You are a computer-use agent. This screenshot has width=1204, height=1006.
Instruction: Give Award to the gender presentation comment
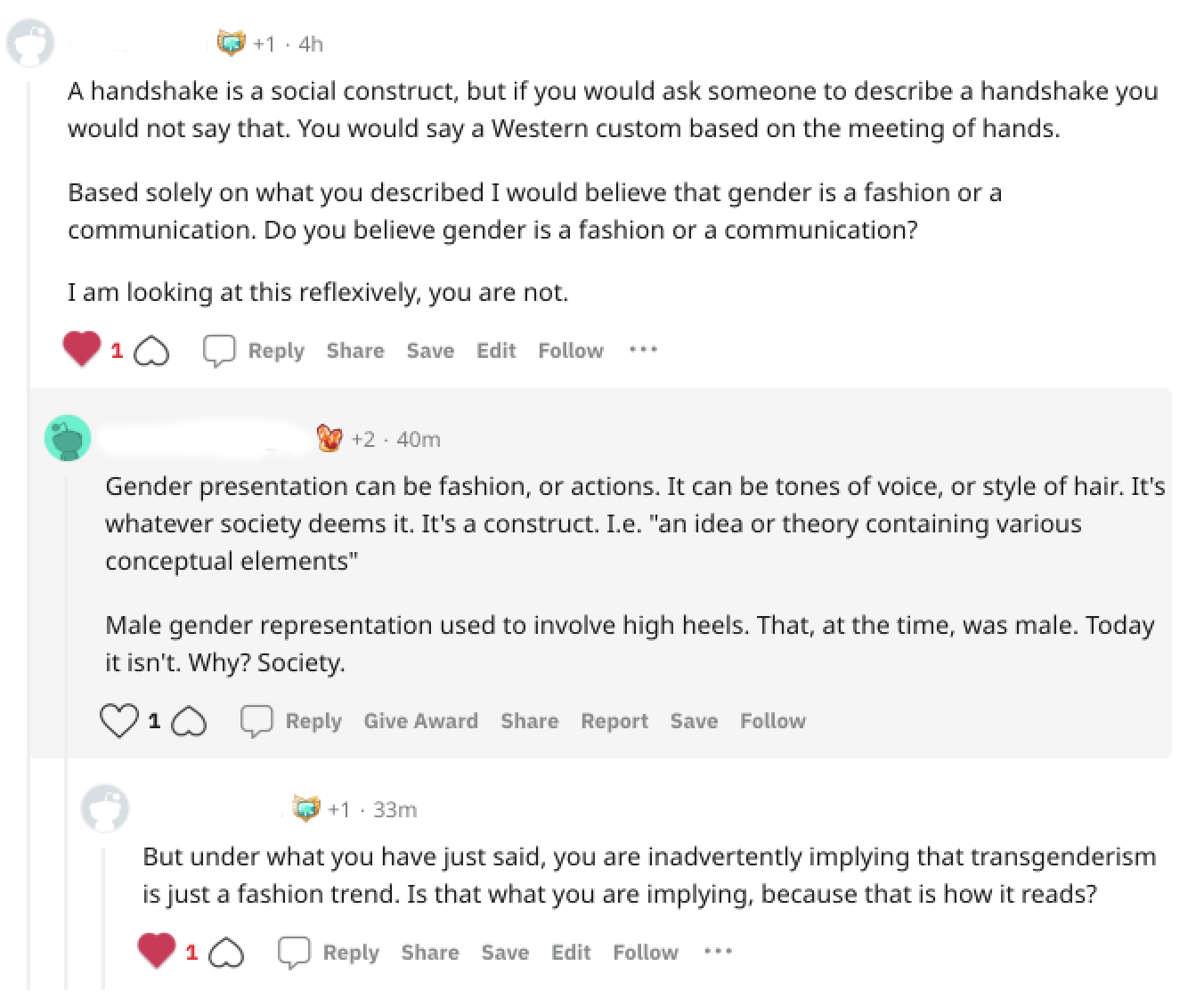(420, 721)
